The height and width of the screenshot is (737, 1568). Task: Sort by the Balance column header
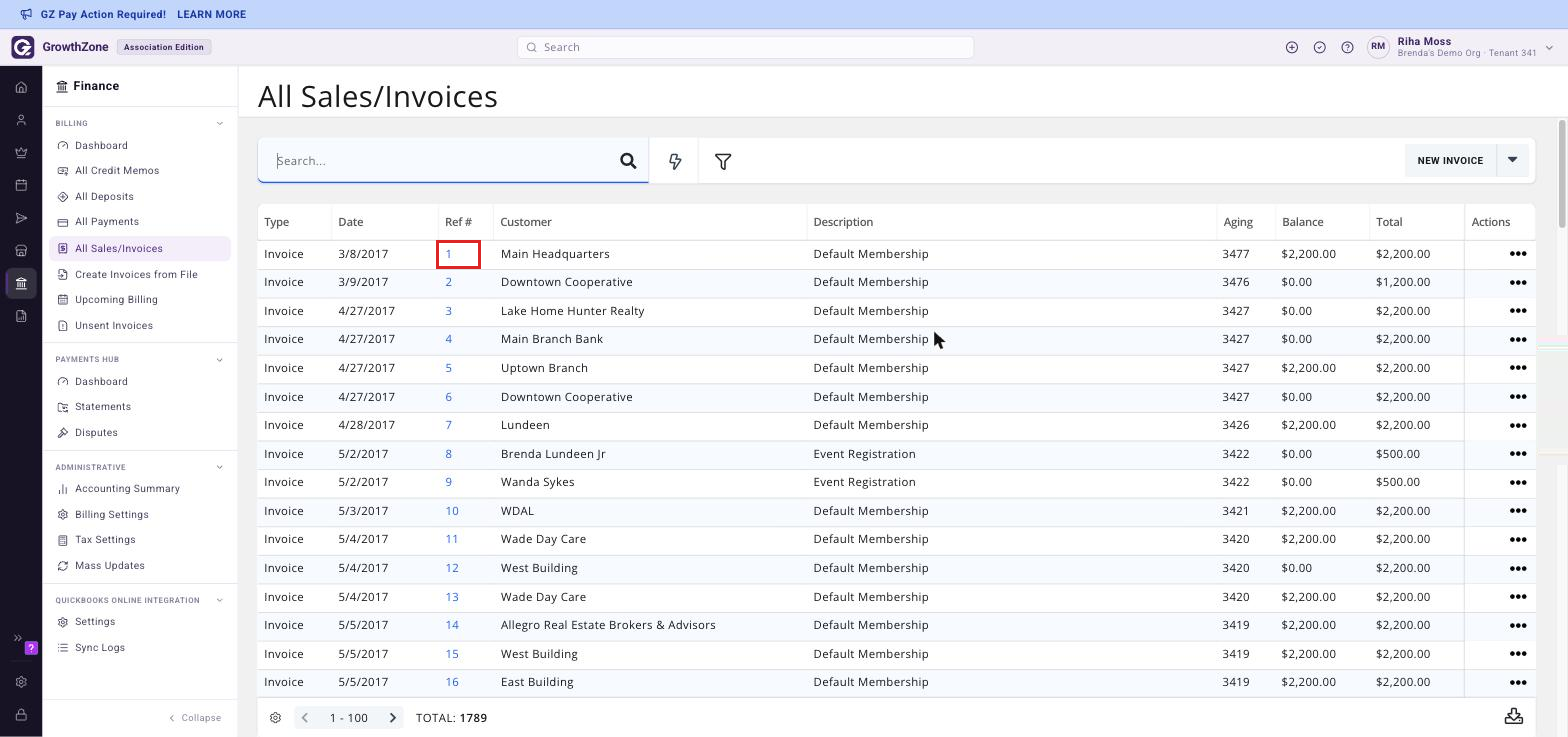click(1302, 222)
